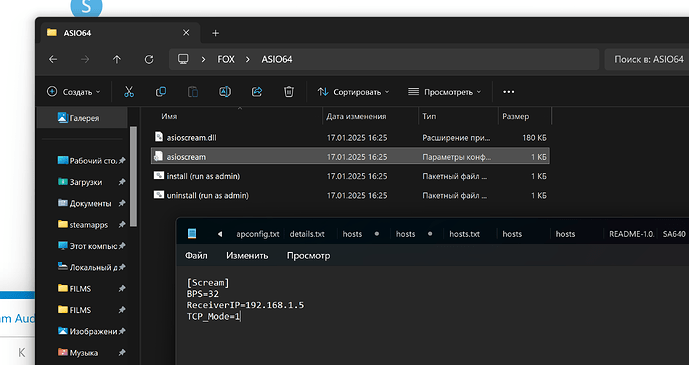Go up one folder level
Image resolution: width=689 pixels, height=365 pixels.
coord(116,59)
